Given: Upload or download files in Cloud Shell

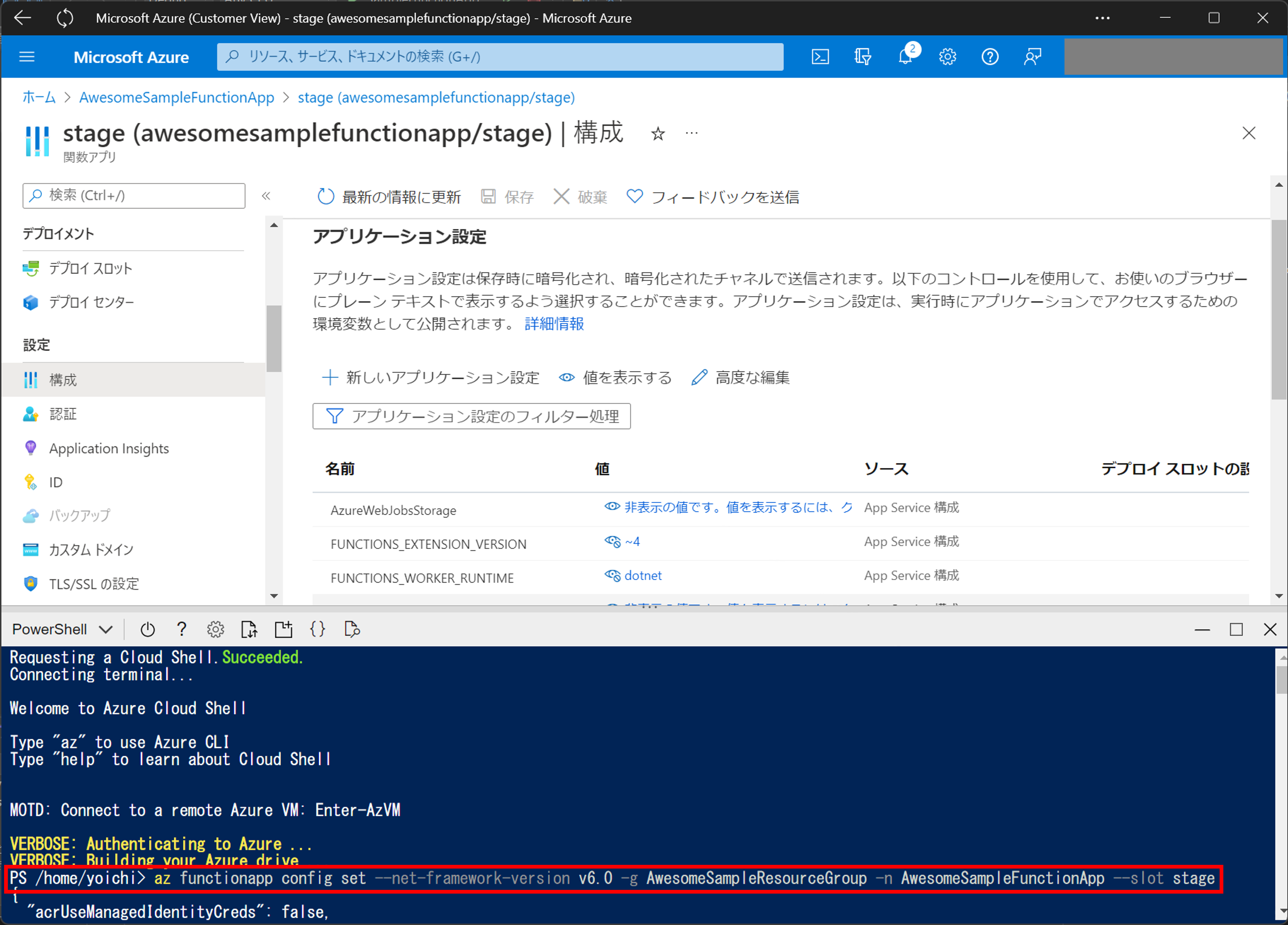Looking at the screenshot, I should (249, 629).
